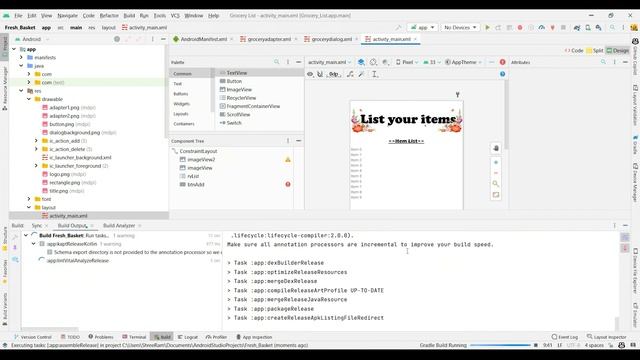Screen dimensions: 640x360
Task: Hide the Component Tree panel
Action: [299, 141]
